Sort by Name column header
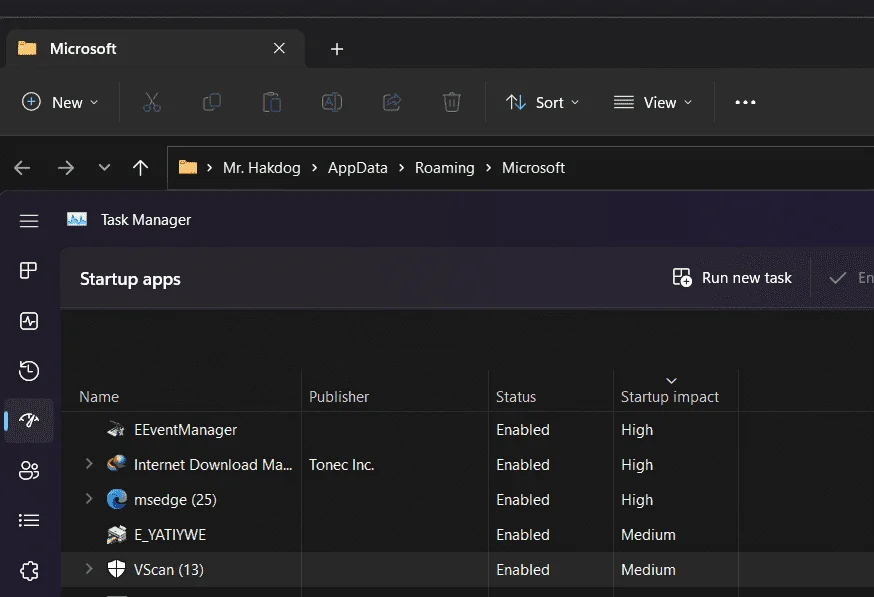 (99, 397)
